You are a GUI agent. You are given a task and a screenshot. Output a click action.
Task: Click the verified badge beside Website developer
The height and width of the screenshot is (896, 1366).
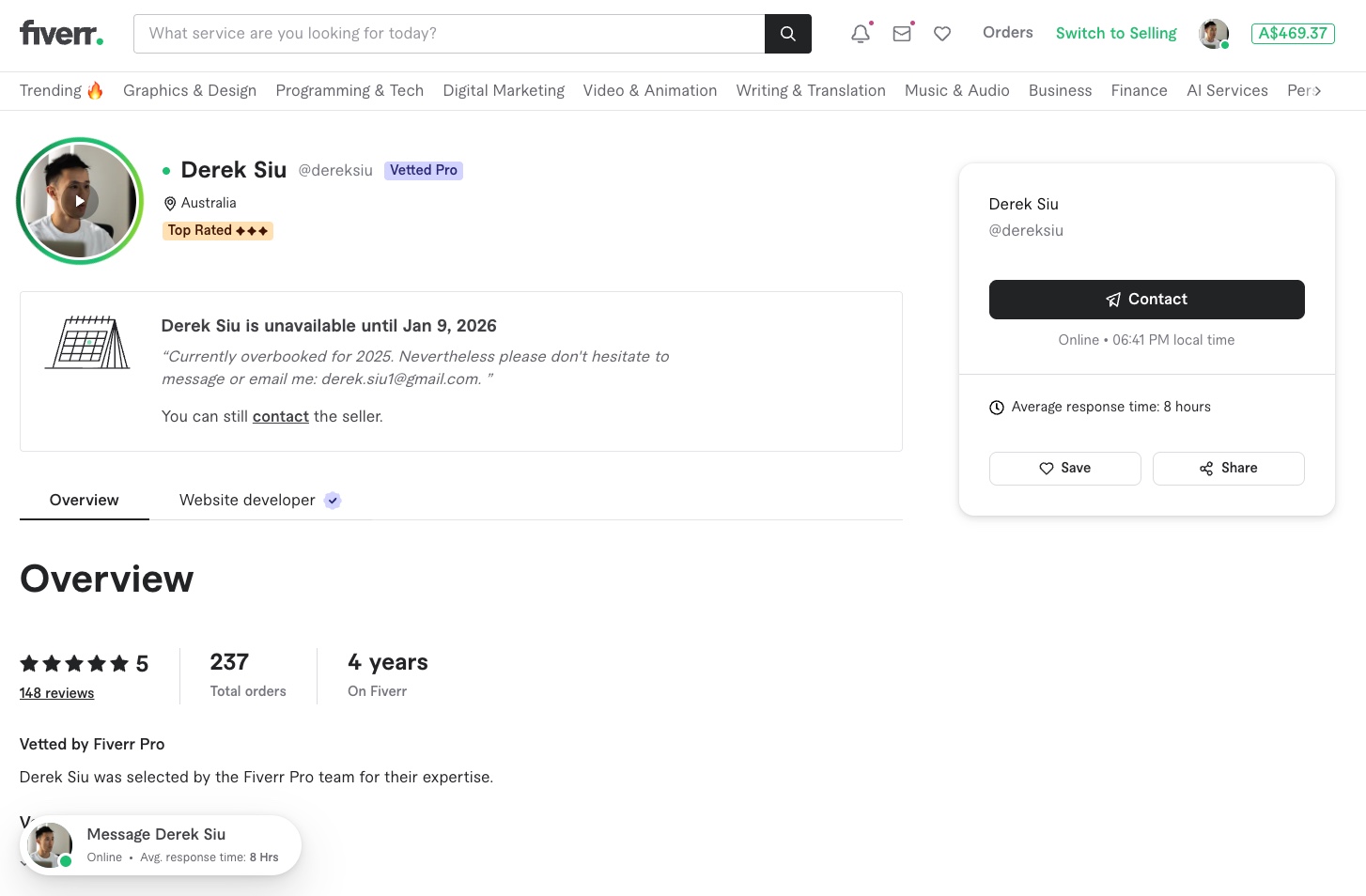click(333, 501)
